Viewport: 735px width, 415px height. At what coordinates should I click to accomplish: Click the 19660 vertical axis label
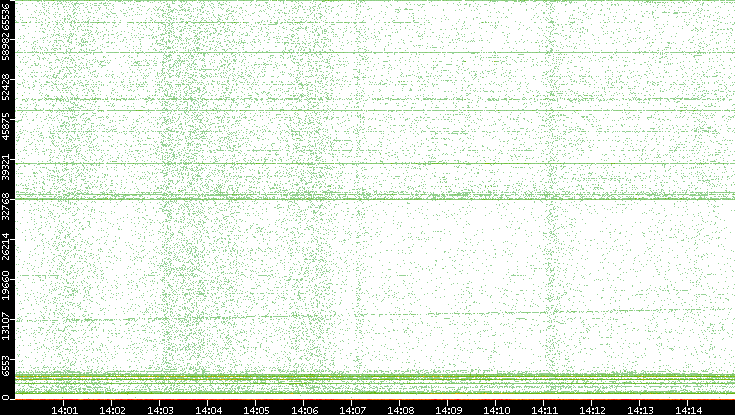point(5,285)
